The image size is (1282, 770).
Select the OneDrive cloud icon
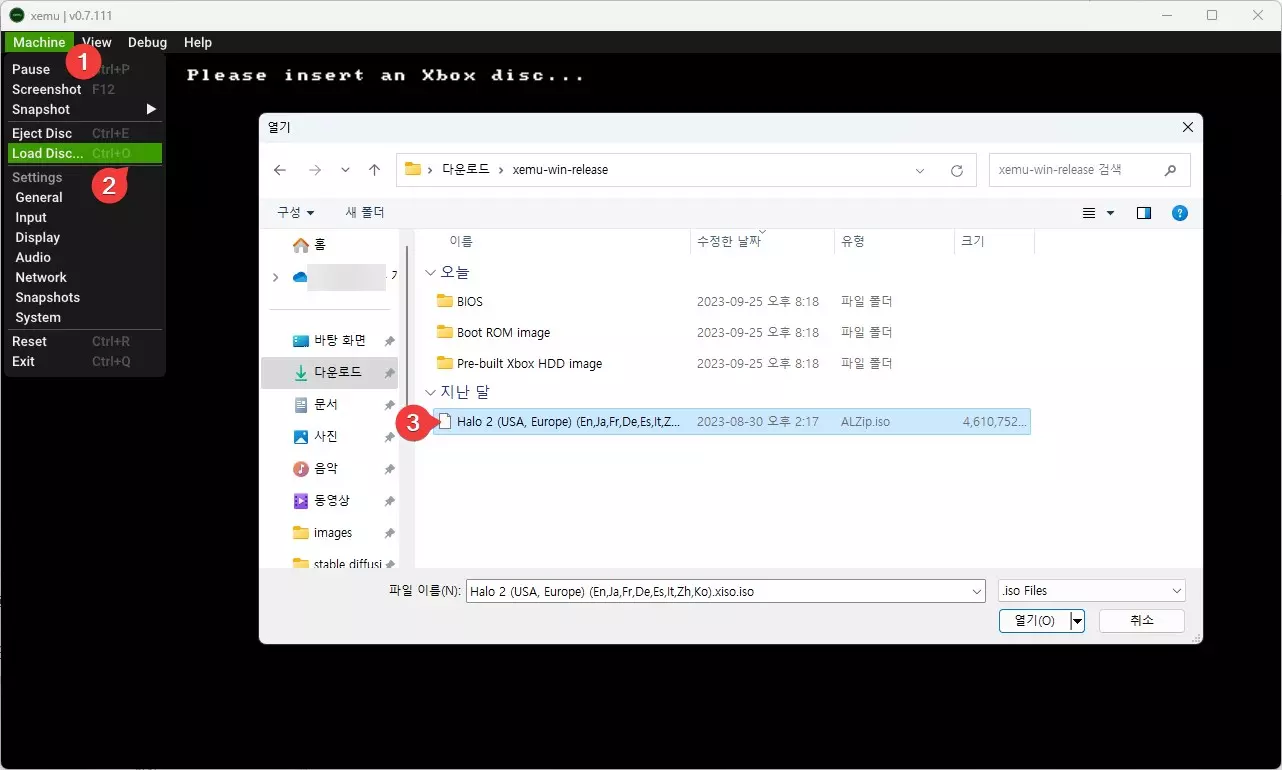click(x=300, y=277)
